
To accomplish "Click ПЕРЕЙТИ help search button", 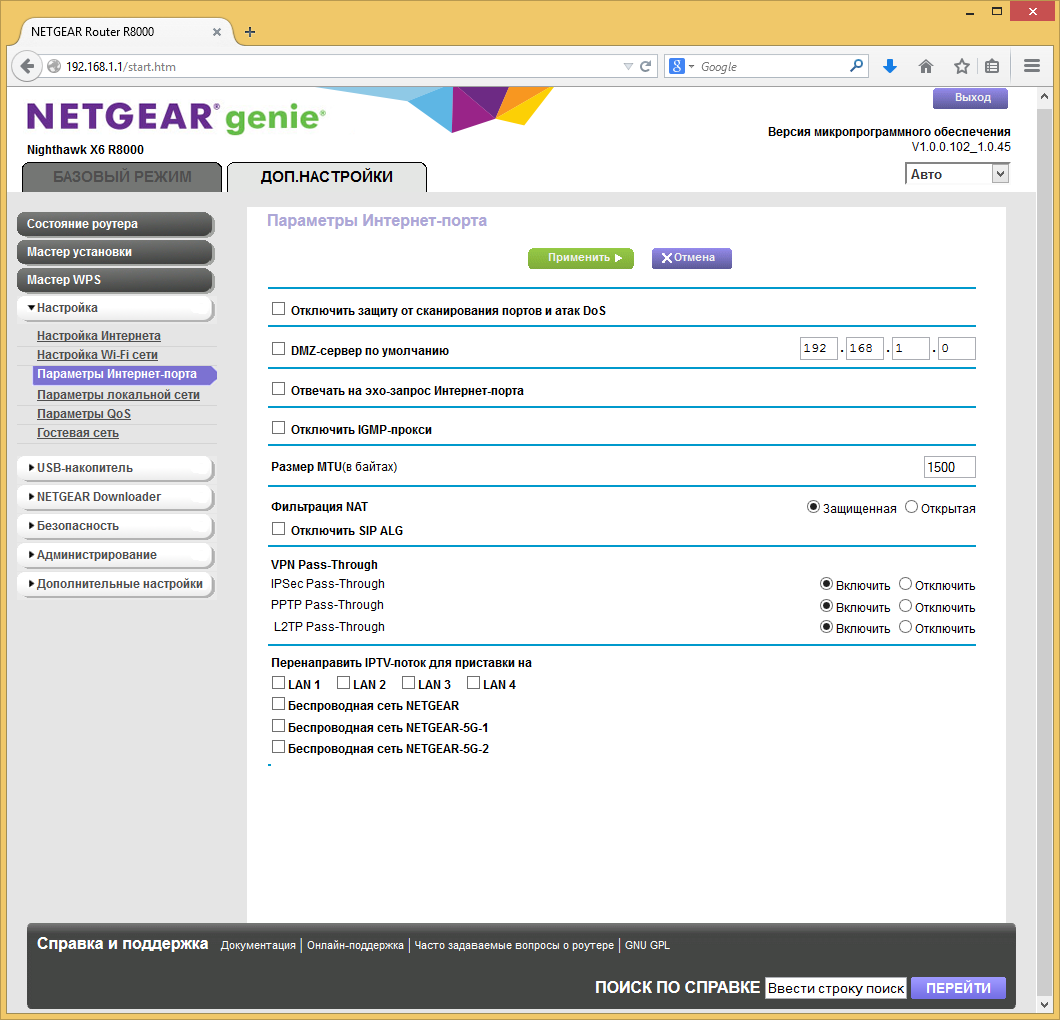I will tap(958, 988).
